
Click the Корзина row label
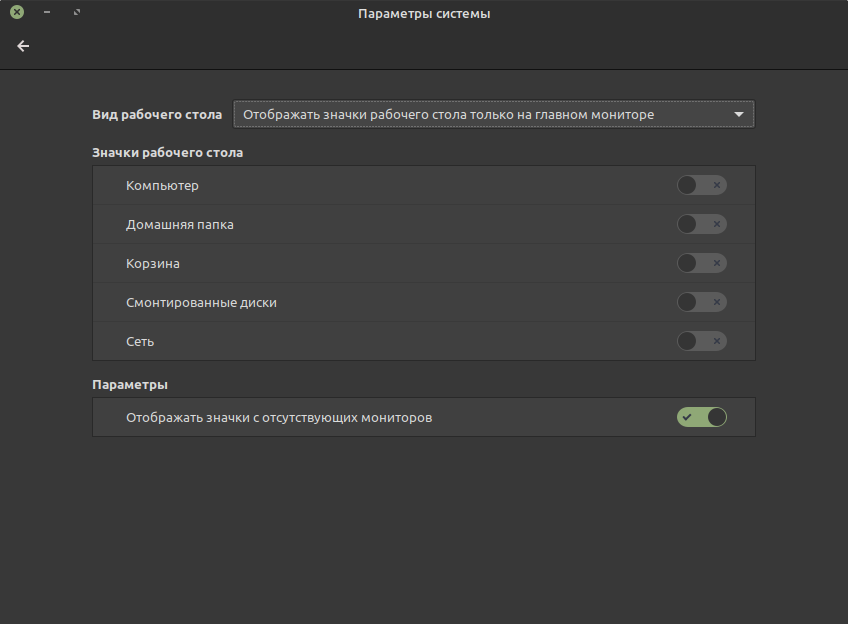pyautogui.click(x=153, y=263)
